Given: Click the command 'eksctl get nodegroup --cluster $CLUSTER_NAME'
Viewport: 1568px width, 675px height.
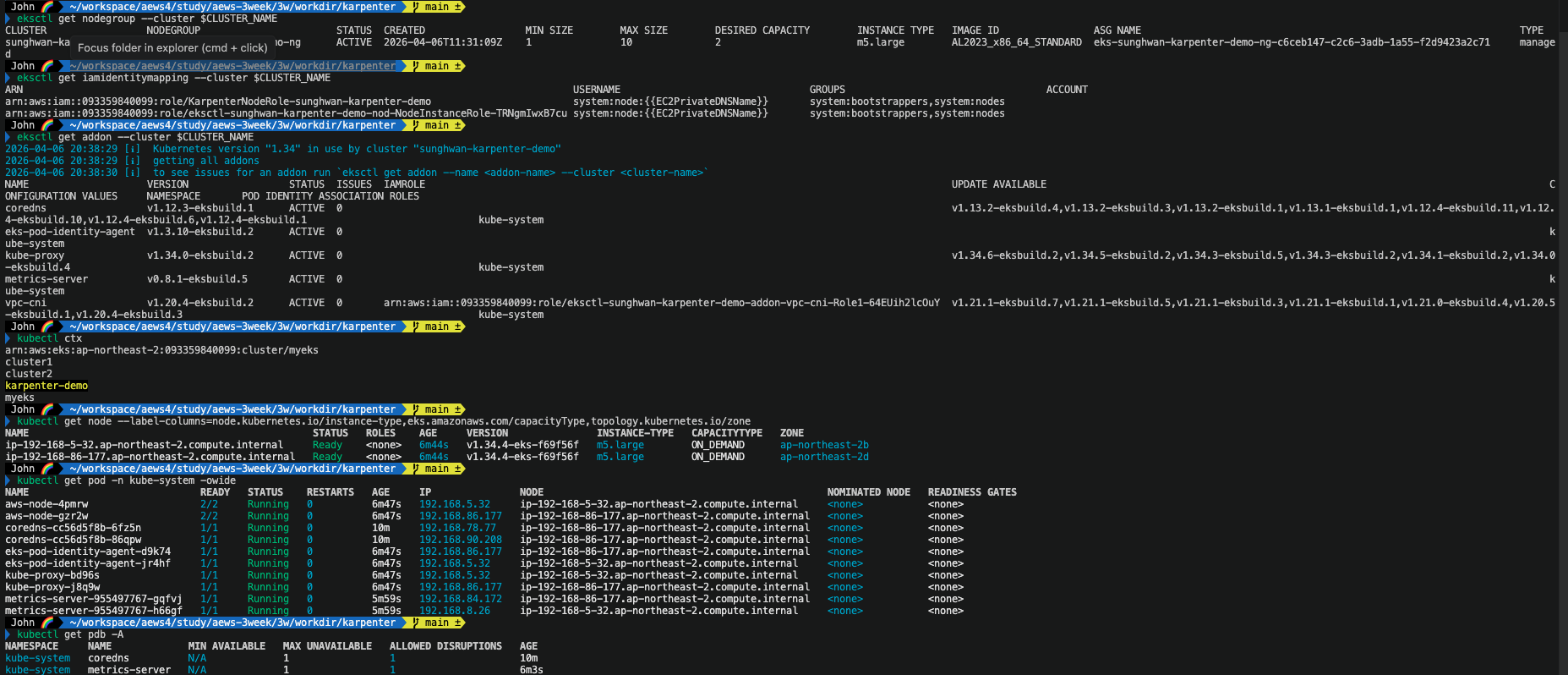Looking at the screenshot, I should pos(147,19).
